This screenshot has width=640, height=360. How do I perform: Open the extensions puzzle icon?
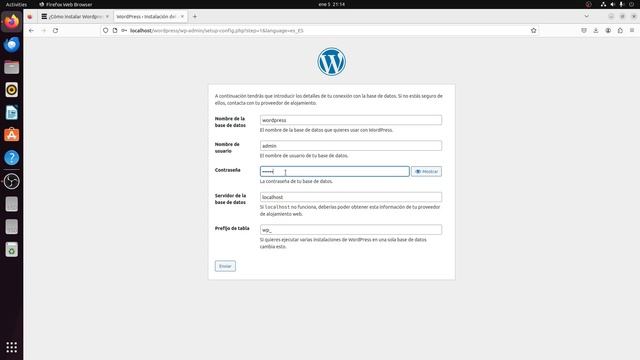click(x=620, y=31)
